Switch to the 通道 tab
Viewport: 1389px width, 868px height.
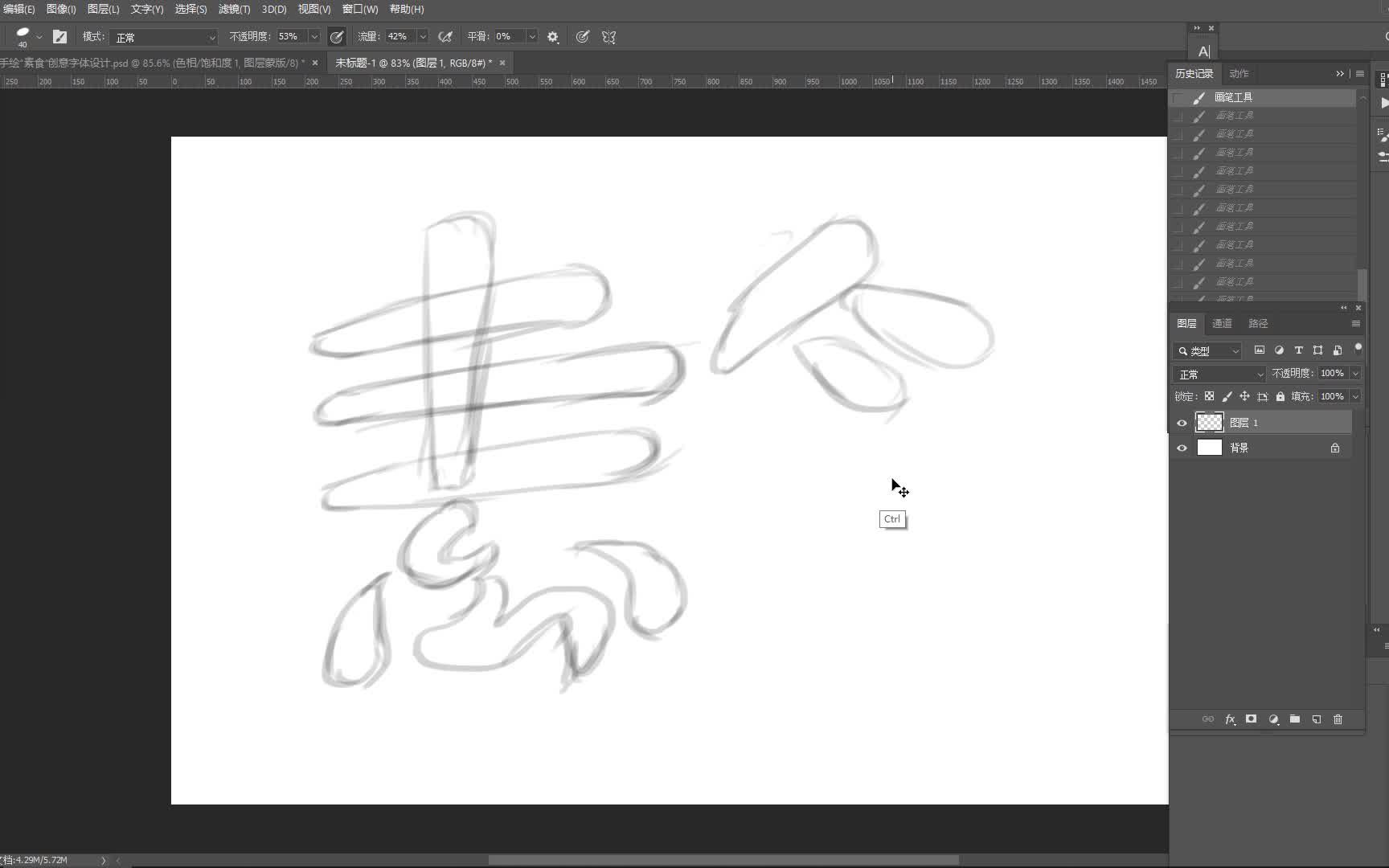(x=1221, y=323)
